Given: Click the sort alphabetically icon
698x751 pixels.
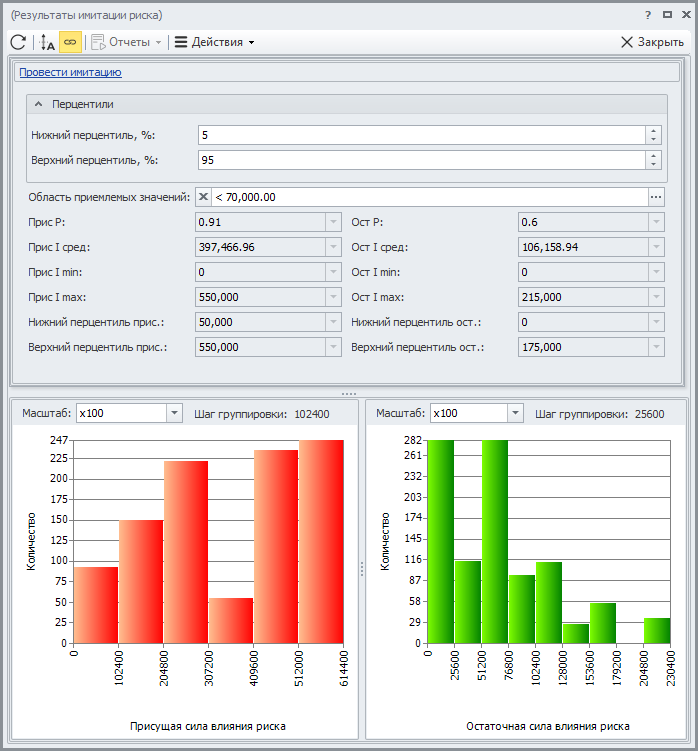Looking at the screenshot, I should 47,42.
